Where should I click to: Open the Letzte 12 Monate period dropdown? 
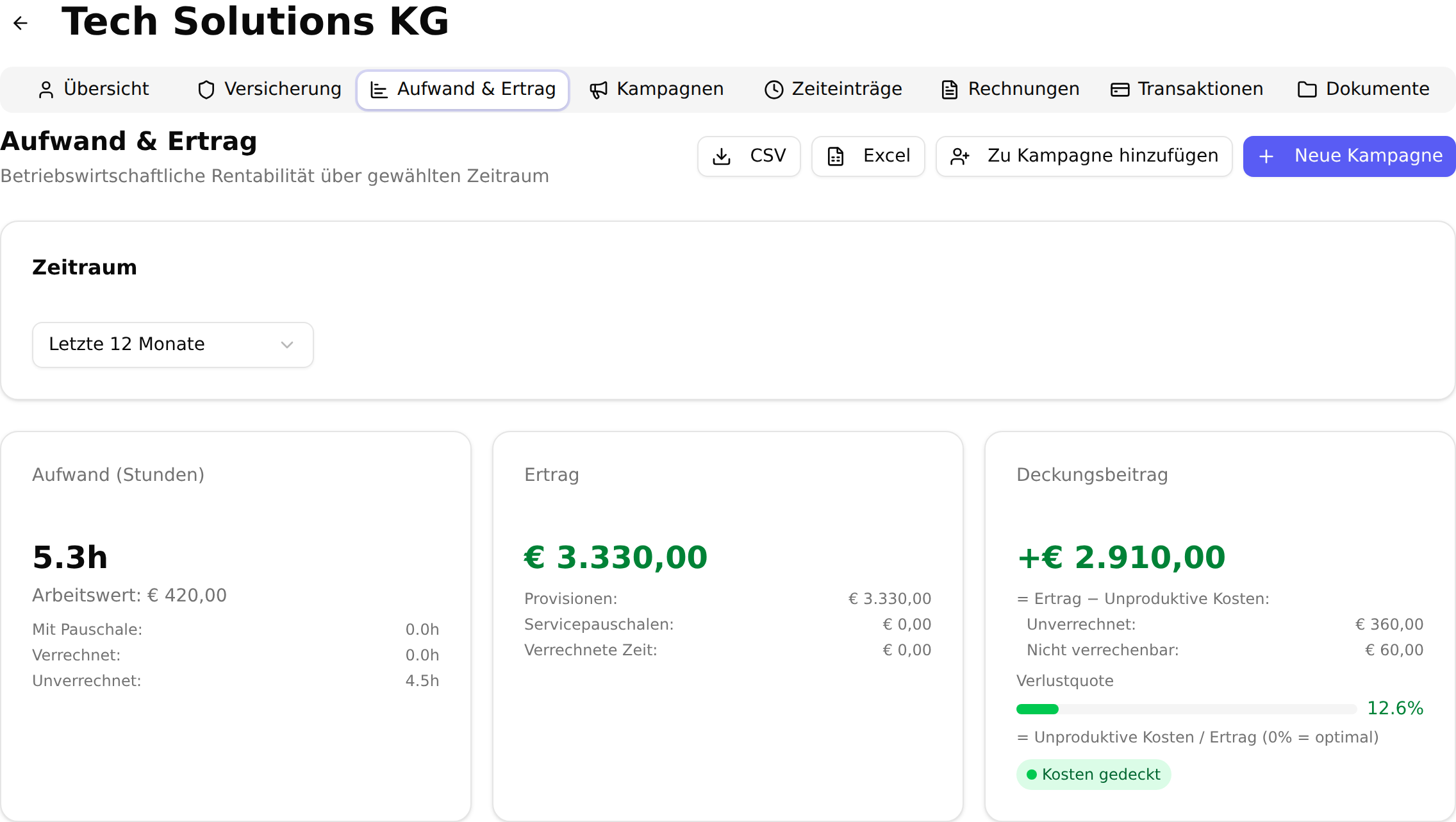click(173, 345)
